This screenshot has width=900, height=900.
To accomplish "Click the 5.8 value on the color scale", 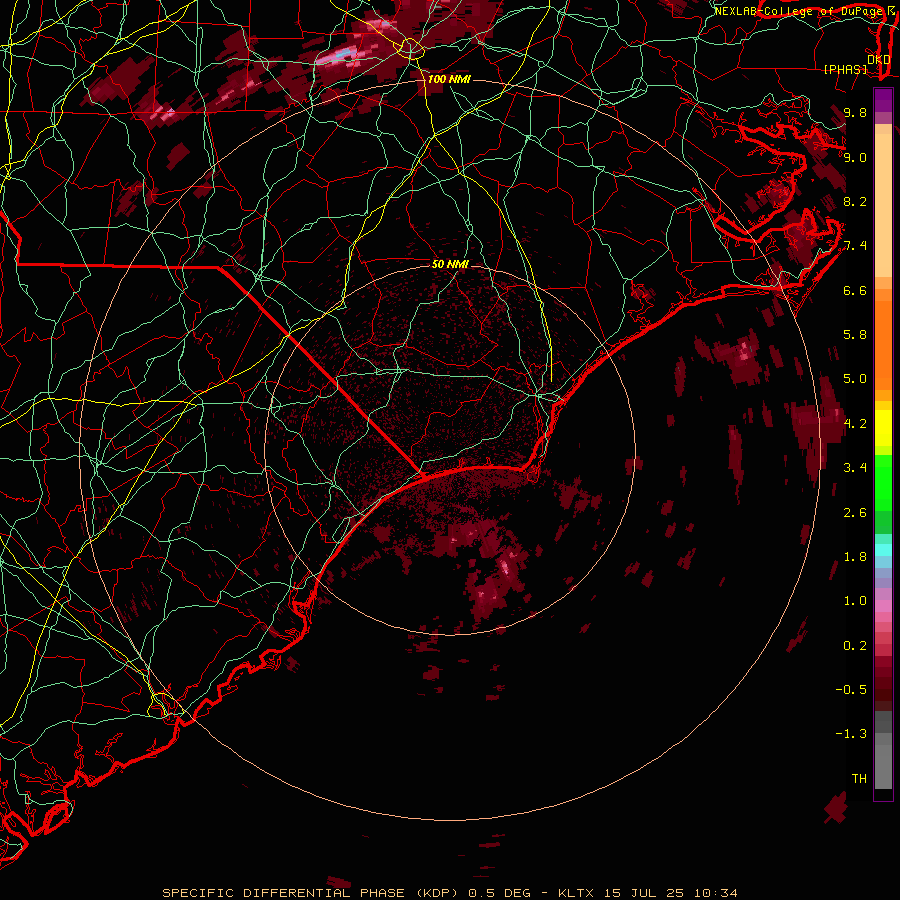I will (855, 335).
